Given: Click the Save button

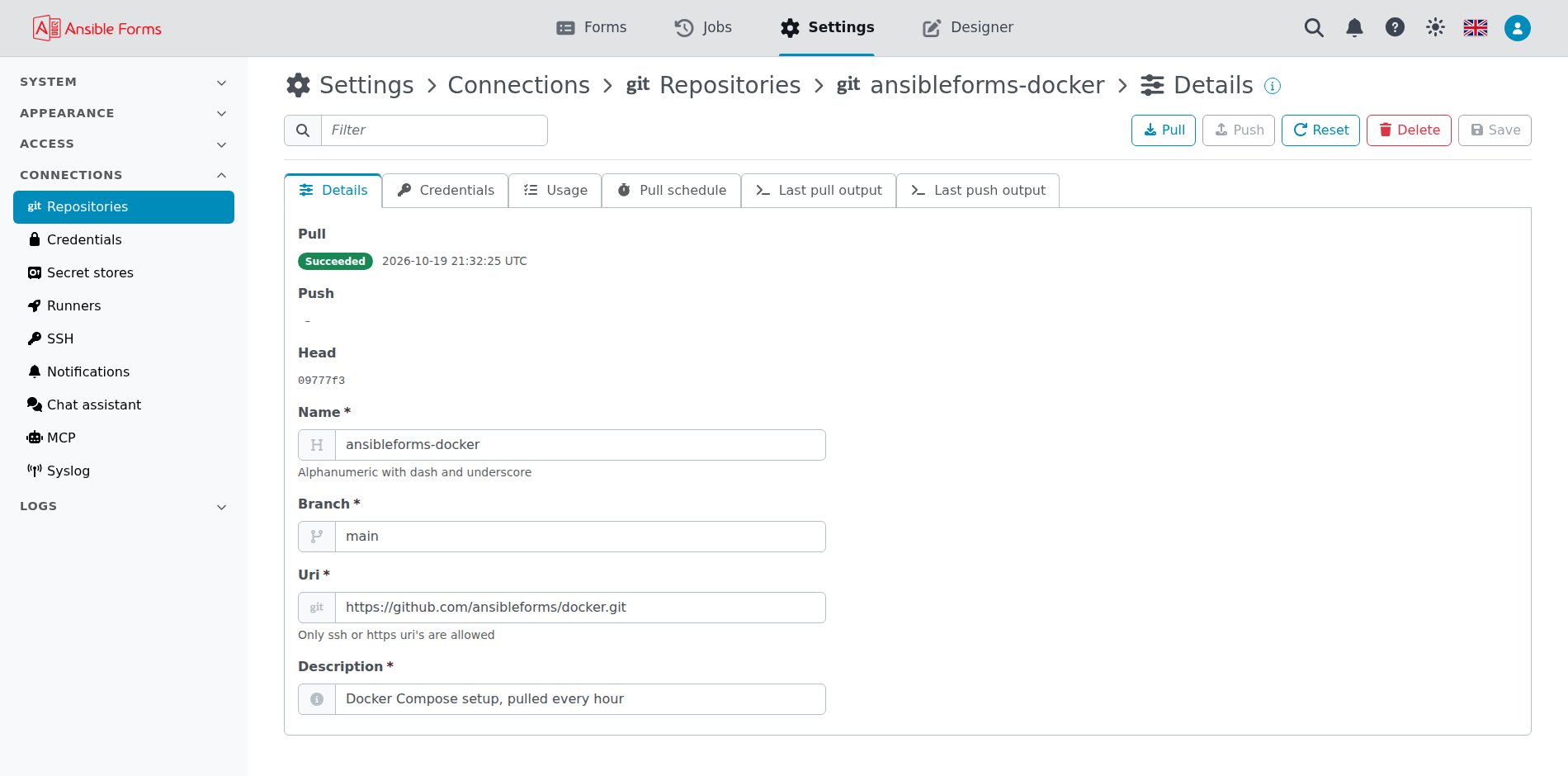Looking at the screenshot, I should [x=1495, y=130].
